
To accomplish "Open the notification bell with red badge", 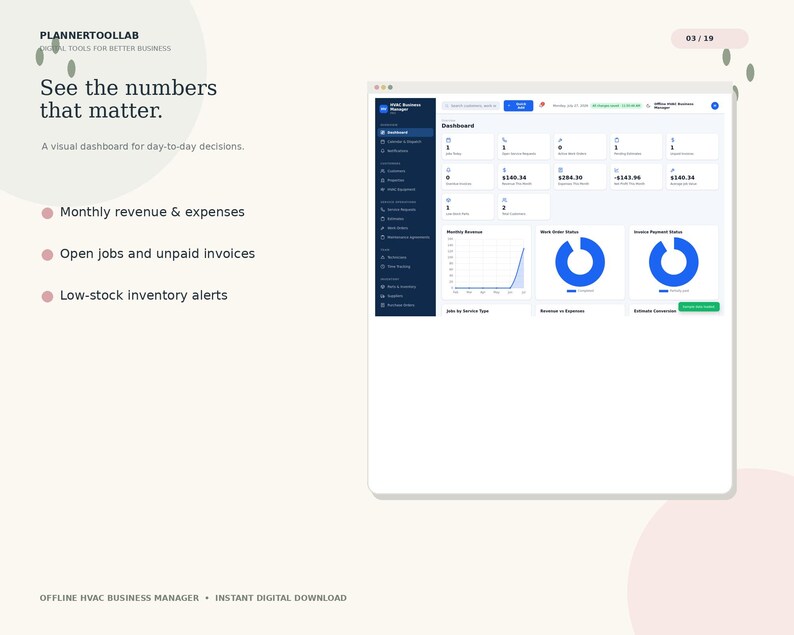I will pyautogui.click(x=541, y=105).
